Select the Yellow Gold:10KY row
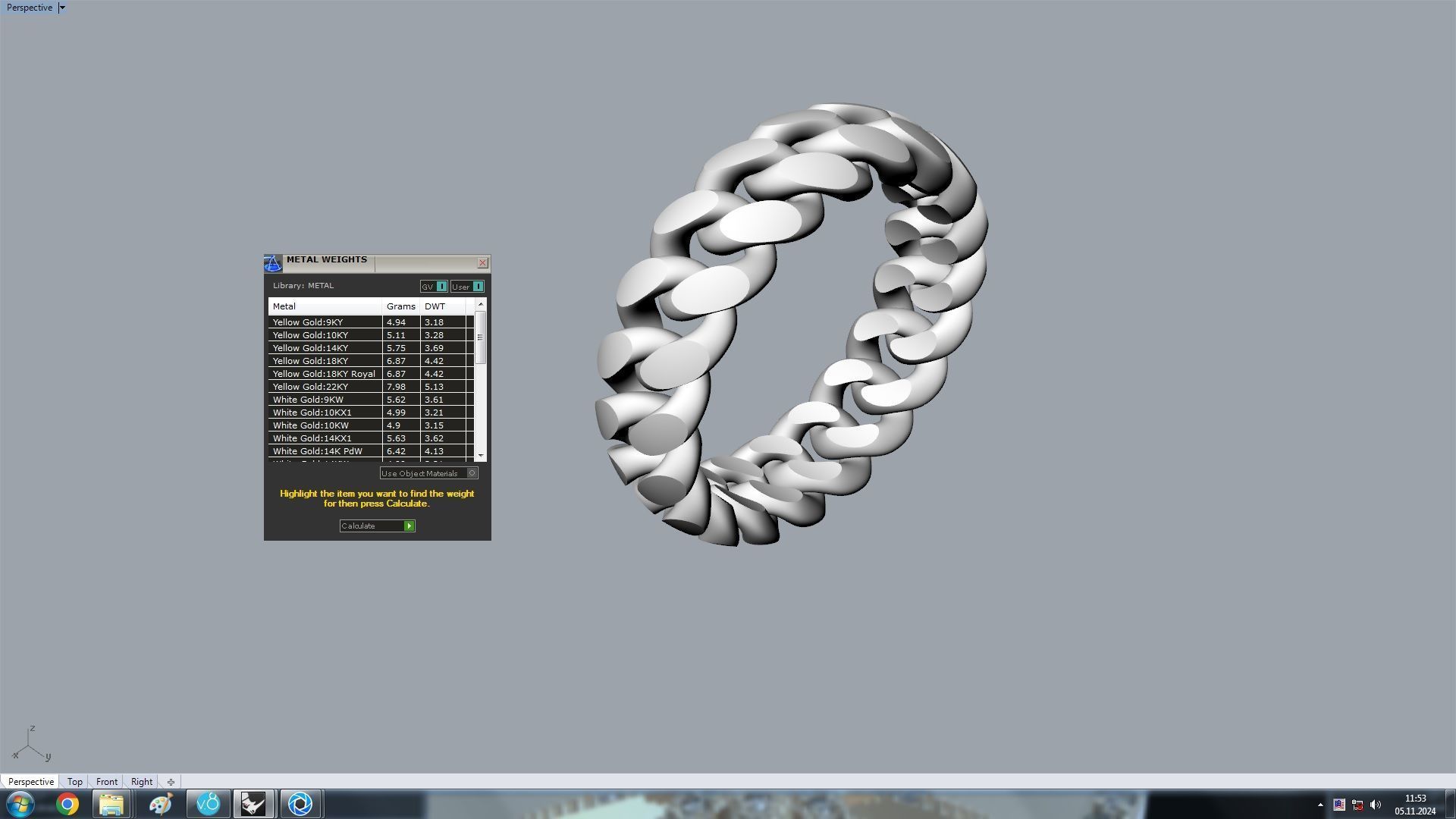1456x819 pixels. coord(372,335)
